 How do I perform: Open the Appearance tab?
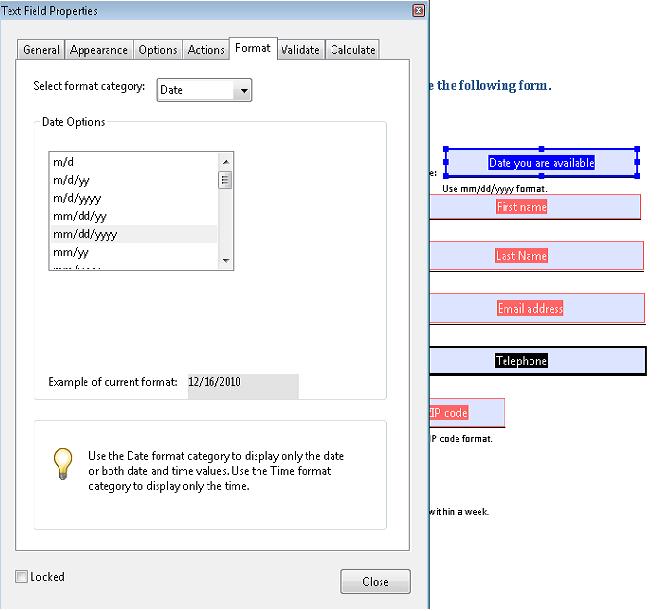[99, 50]
